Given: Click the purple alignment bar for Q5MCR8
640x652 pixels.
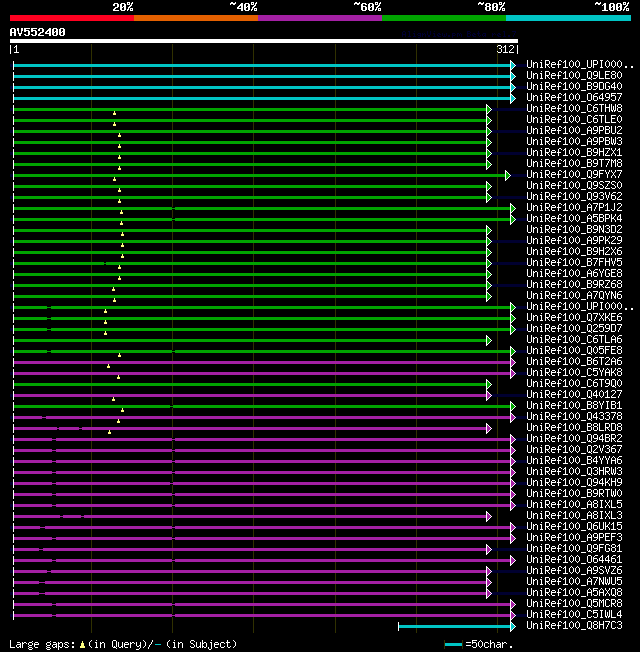Looking at the screenshot, I should (x=262, y=604).
